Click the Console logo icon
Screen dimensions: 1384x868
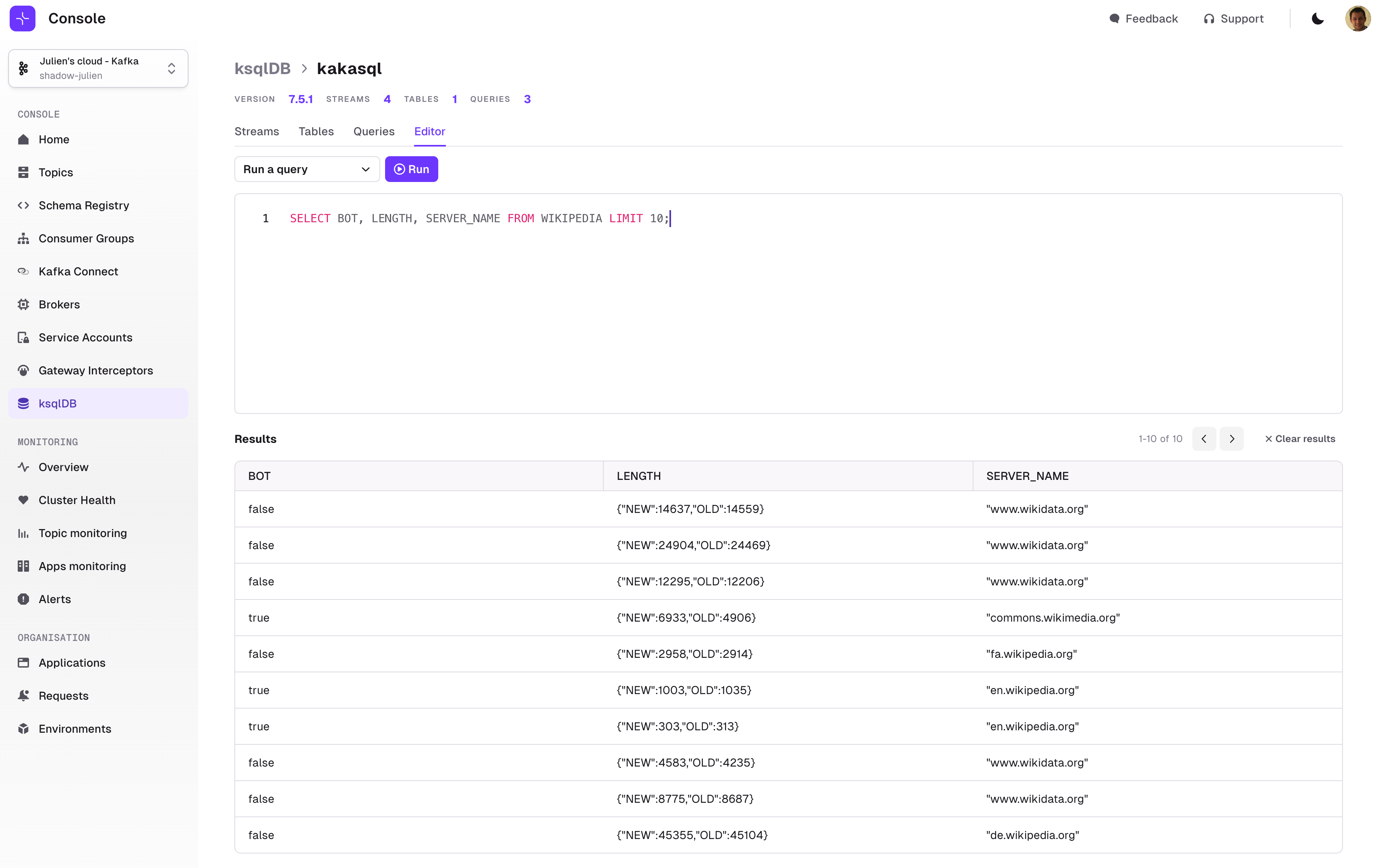(23, 19)
